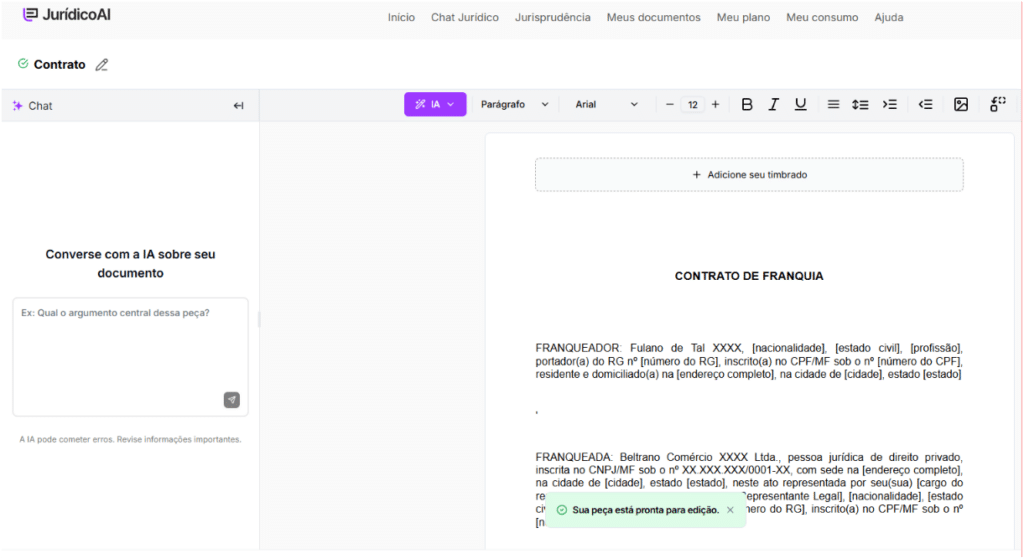Click the CONTRATO DE FRANQUIA heading

749,276
